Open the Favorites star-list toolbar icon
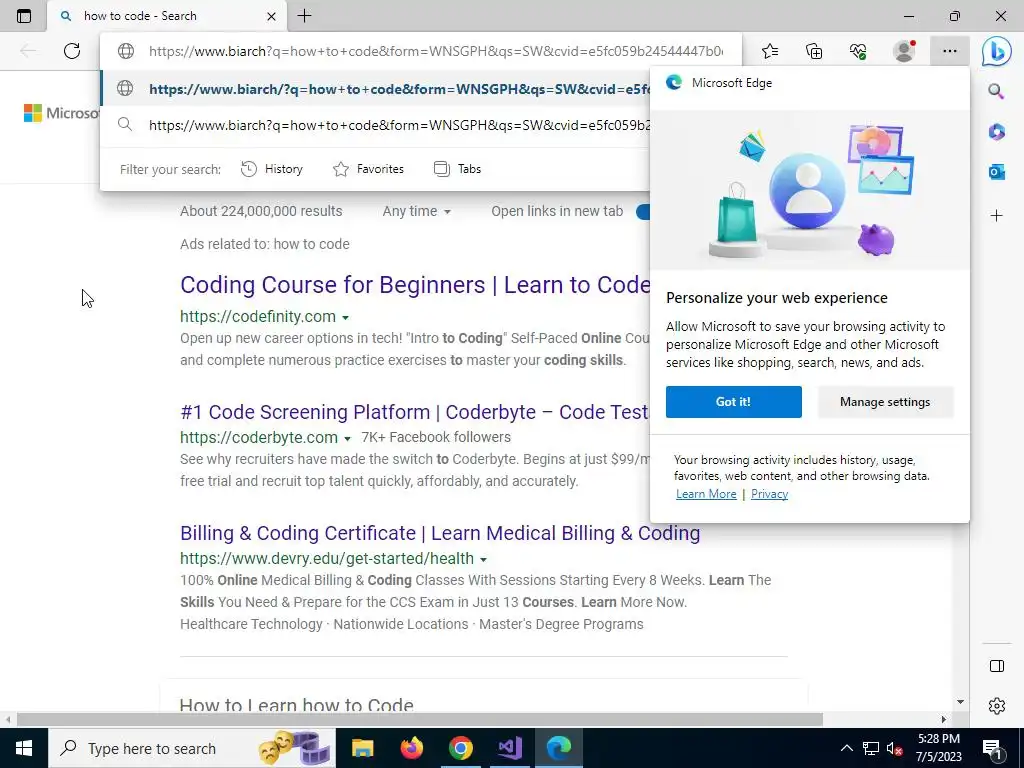 (x=770, y=51)
